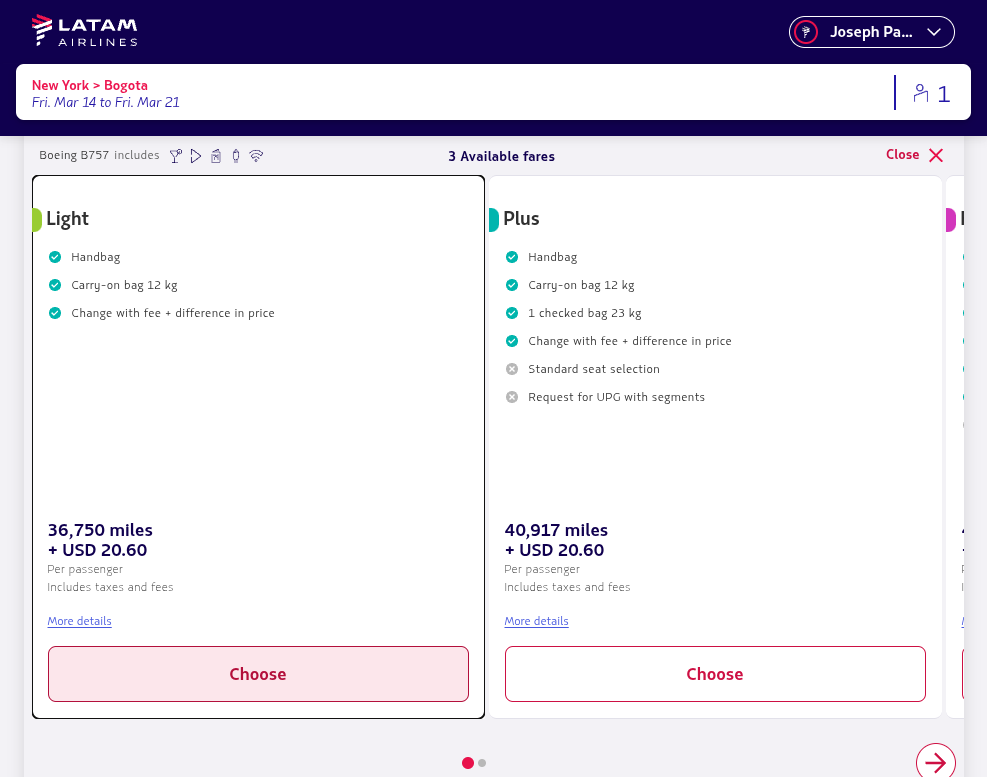Click the 40,917 miles price
The image size is (987, 777).
pyautogui.click(x=556, y=530)
